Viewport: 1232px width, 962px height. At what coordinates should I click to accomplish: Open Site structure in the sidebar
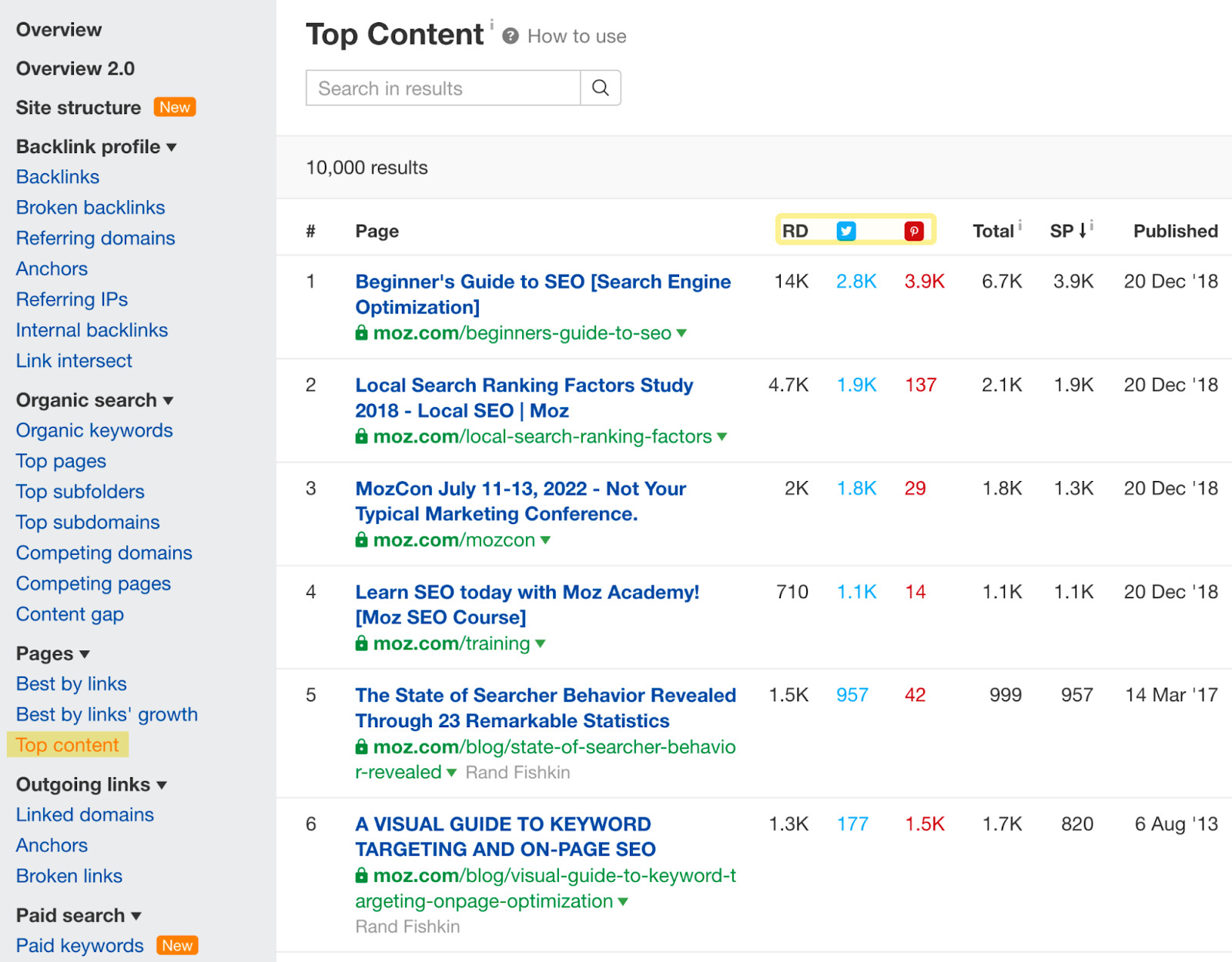point(79,108)
